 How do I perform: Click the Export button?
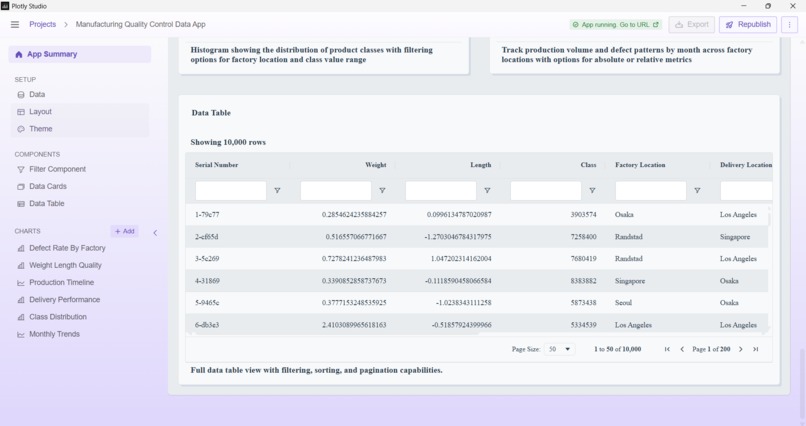point(691,25)
